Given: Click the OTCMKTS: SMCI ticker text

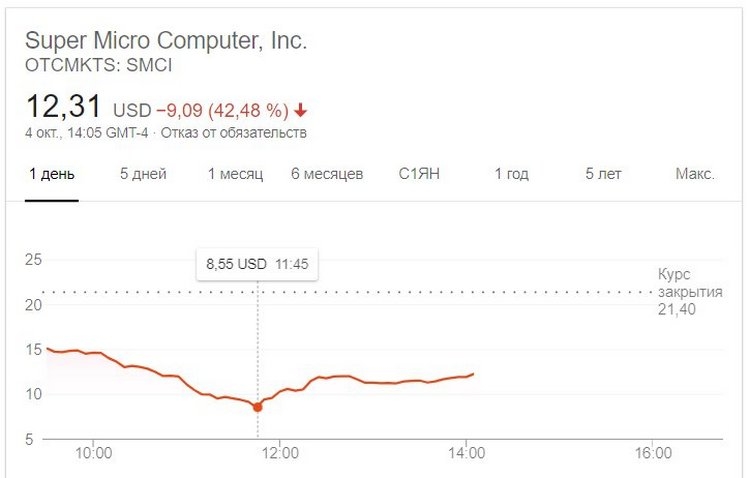Looking at the screenshot, I should tap(99, 65).
